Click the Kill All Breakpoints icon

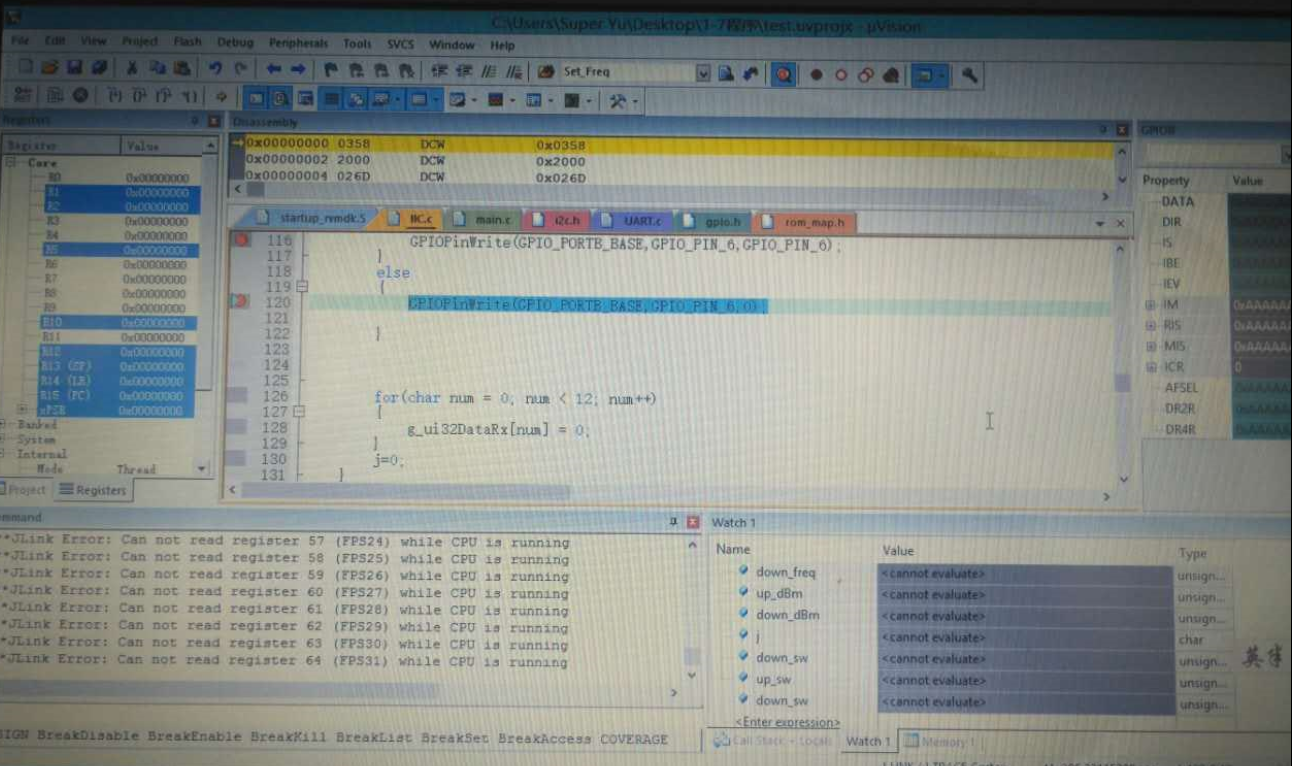coord(891,75)
